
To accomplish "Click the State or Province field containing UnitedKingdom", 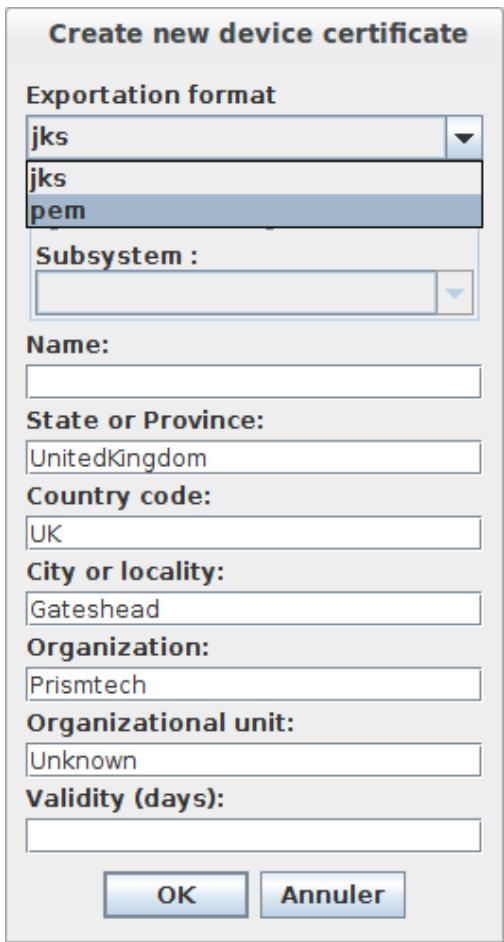I will [x=254, y=458].
